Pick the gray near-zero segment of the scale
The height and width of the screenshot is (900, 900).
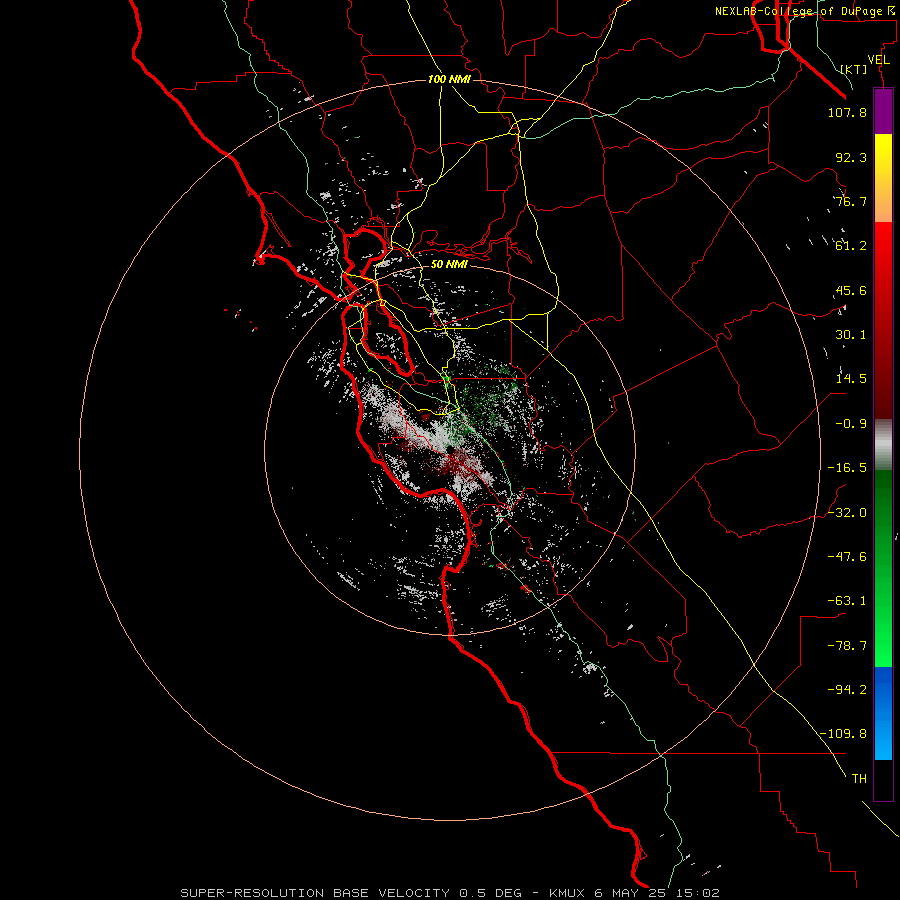(883, 444)
